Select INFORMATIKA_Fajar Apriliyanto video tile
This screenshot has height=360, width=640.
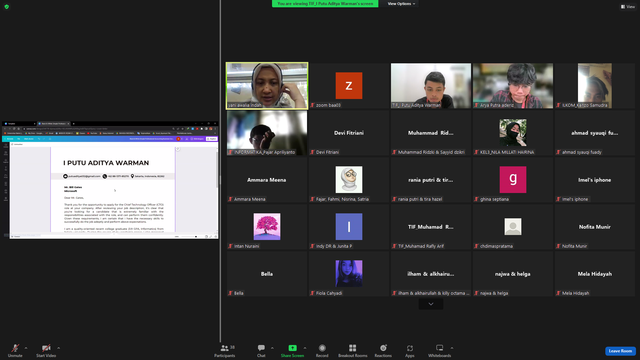(x=267, y=133)
